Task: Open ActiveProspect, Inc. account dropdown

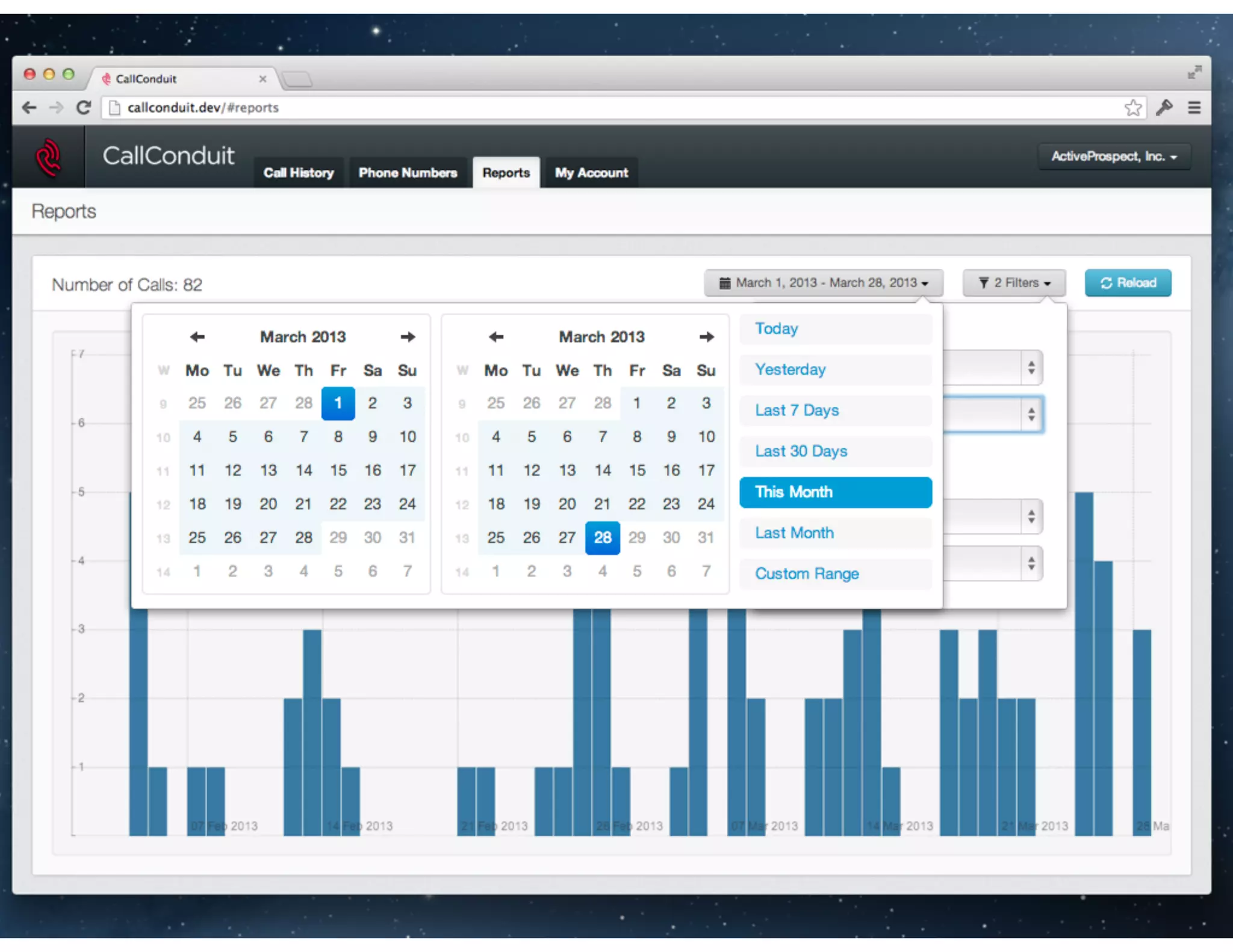Action: click(x=1113, y=156)
